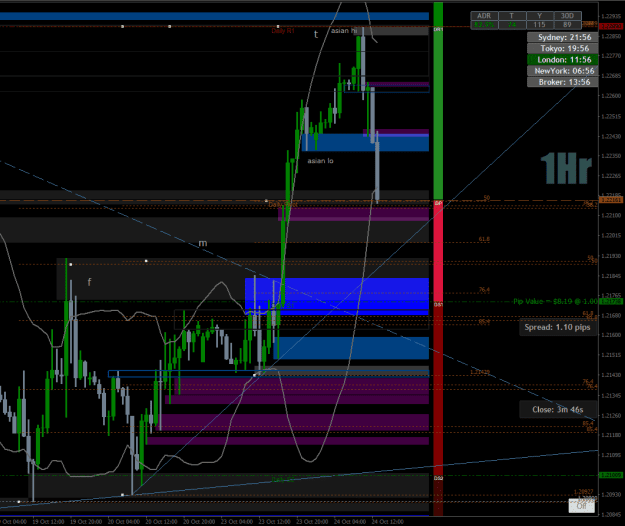Click the 'asian lo' chart label
The image size is (625, 526).
[x=320, y=161]
